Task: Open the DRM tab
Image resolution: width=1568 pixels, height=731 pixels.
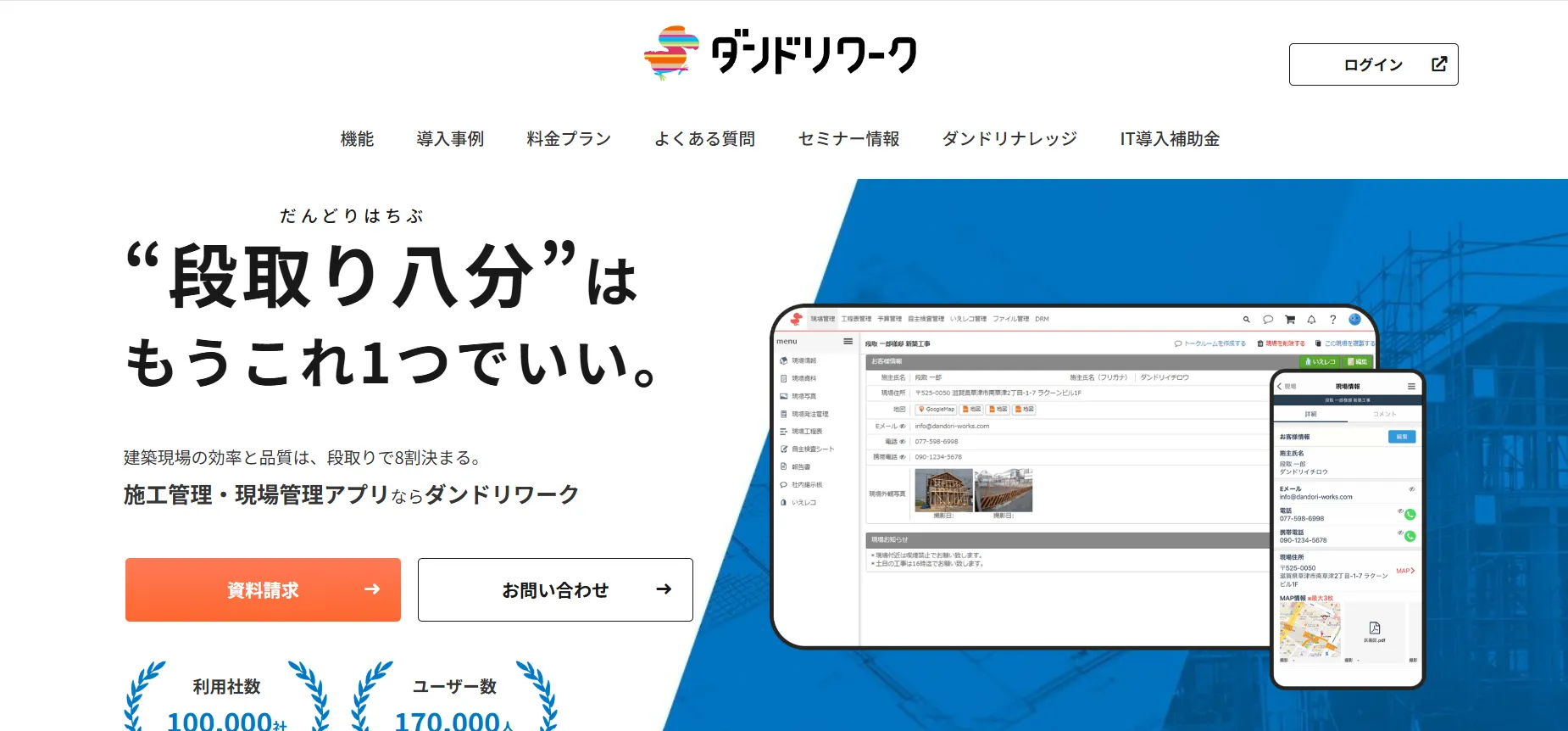Action: [1042, 319]
